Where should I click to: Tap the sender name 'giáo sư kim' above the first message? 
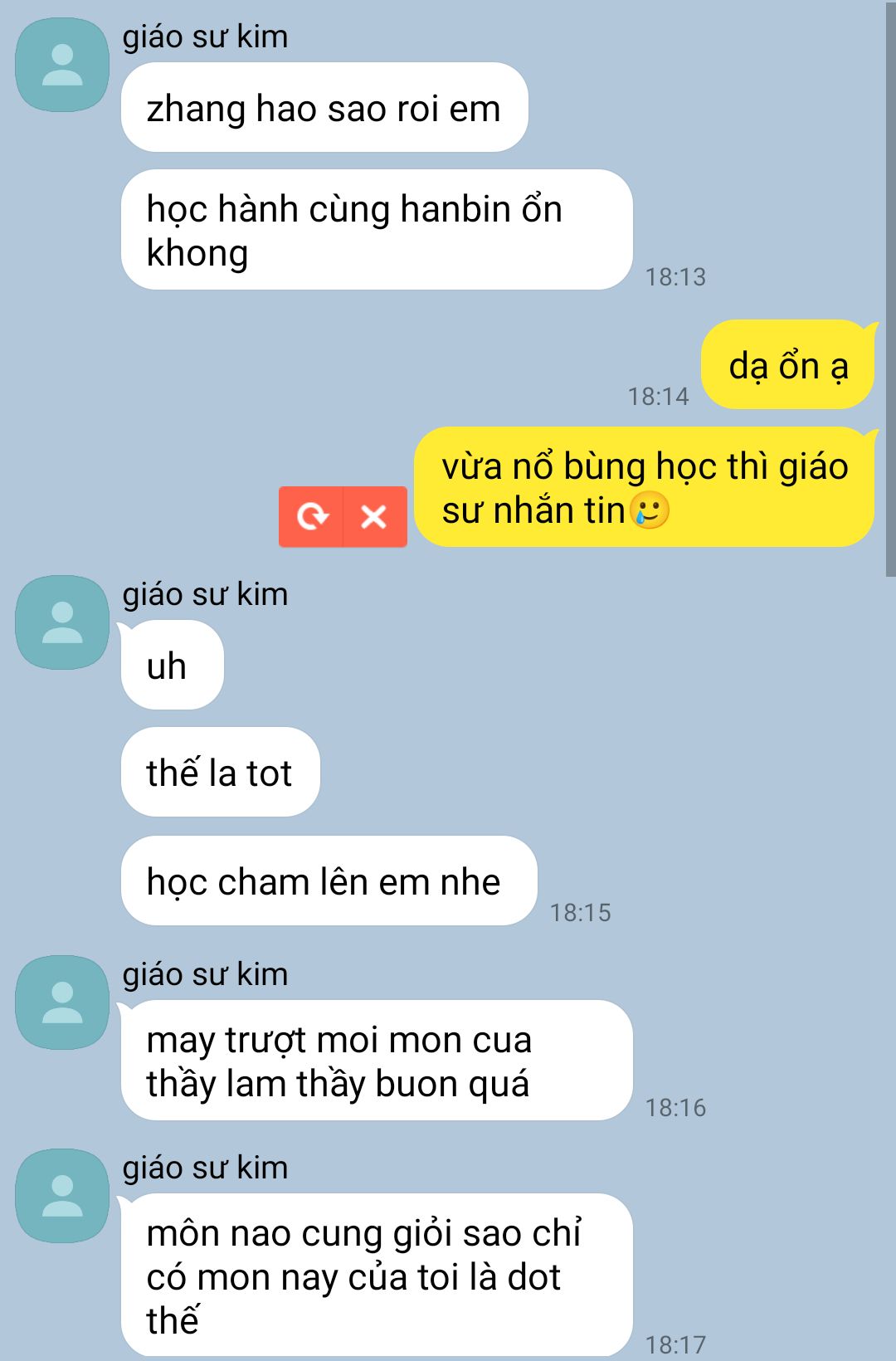click(x=205, y=37)
